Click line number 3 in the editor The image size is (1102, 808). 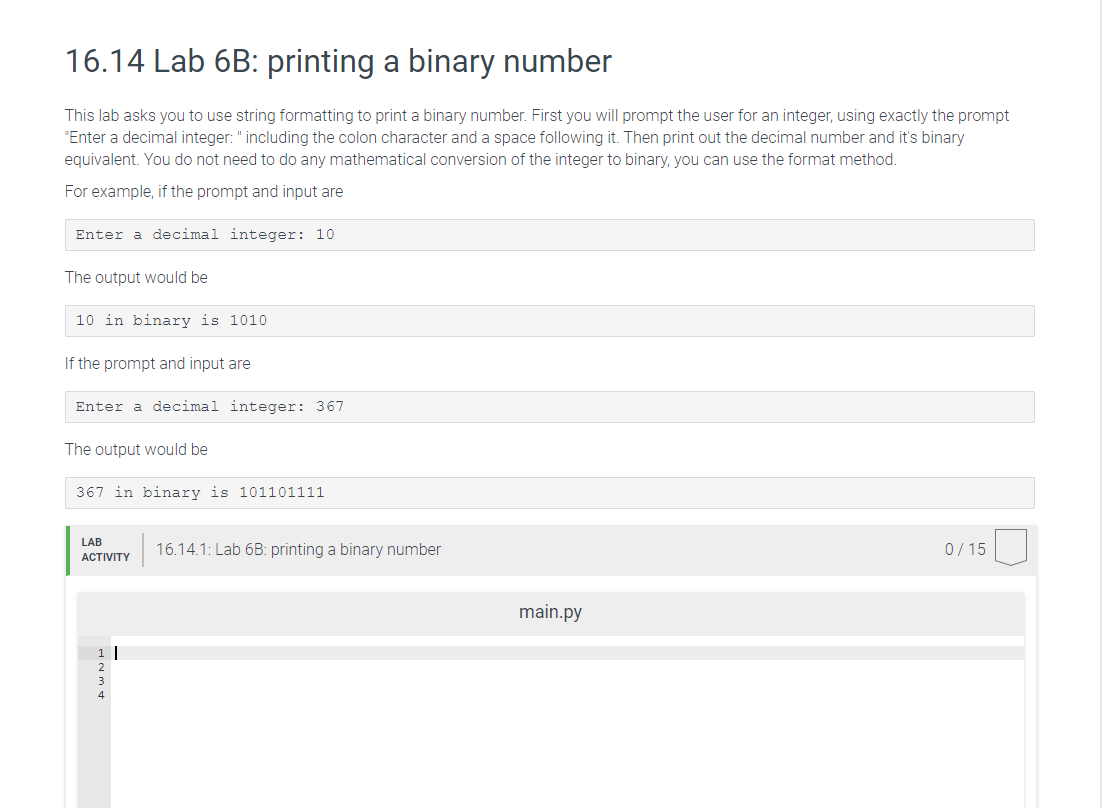(101, 679)
